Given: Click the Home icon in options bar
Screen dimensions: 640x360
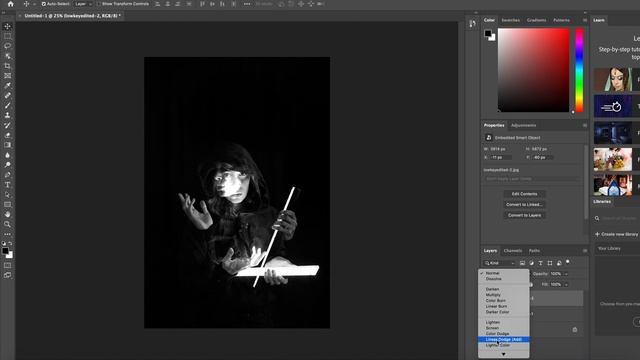Looking at the screenshot, I should 11,4.
